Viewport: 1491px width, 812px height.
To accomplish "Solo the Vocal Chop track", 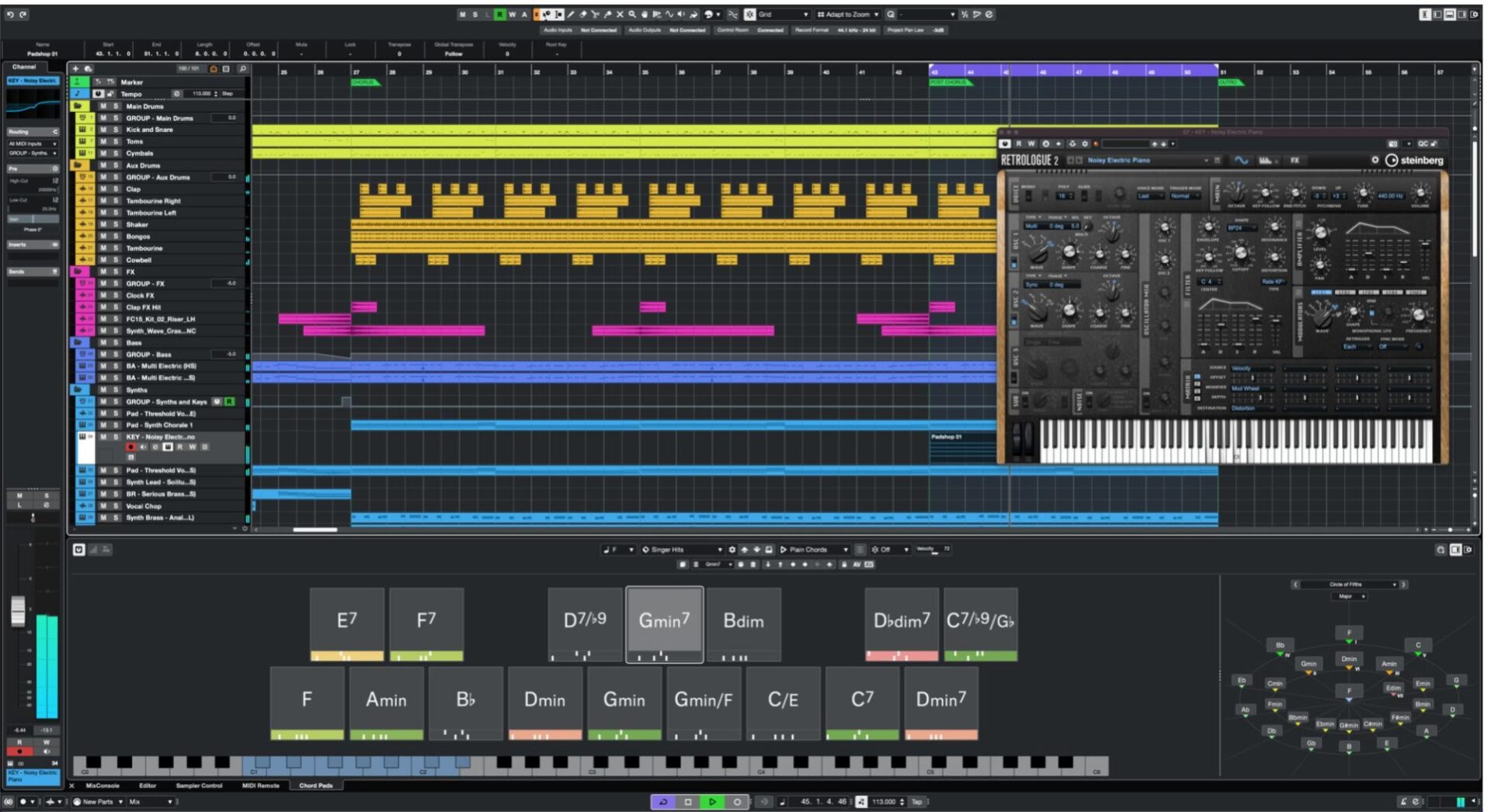I will coord(116,506).
